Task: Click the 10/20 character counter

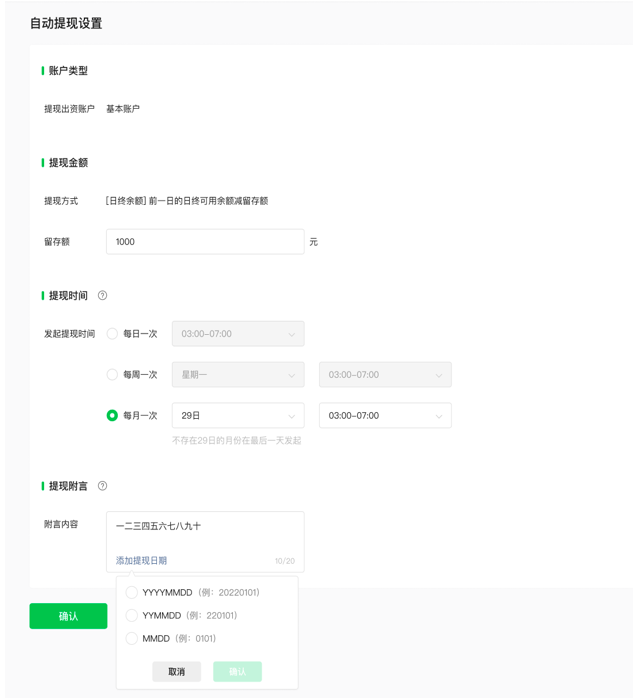Action: pyautogui.click(x=285, y=561)
